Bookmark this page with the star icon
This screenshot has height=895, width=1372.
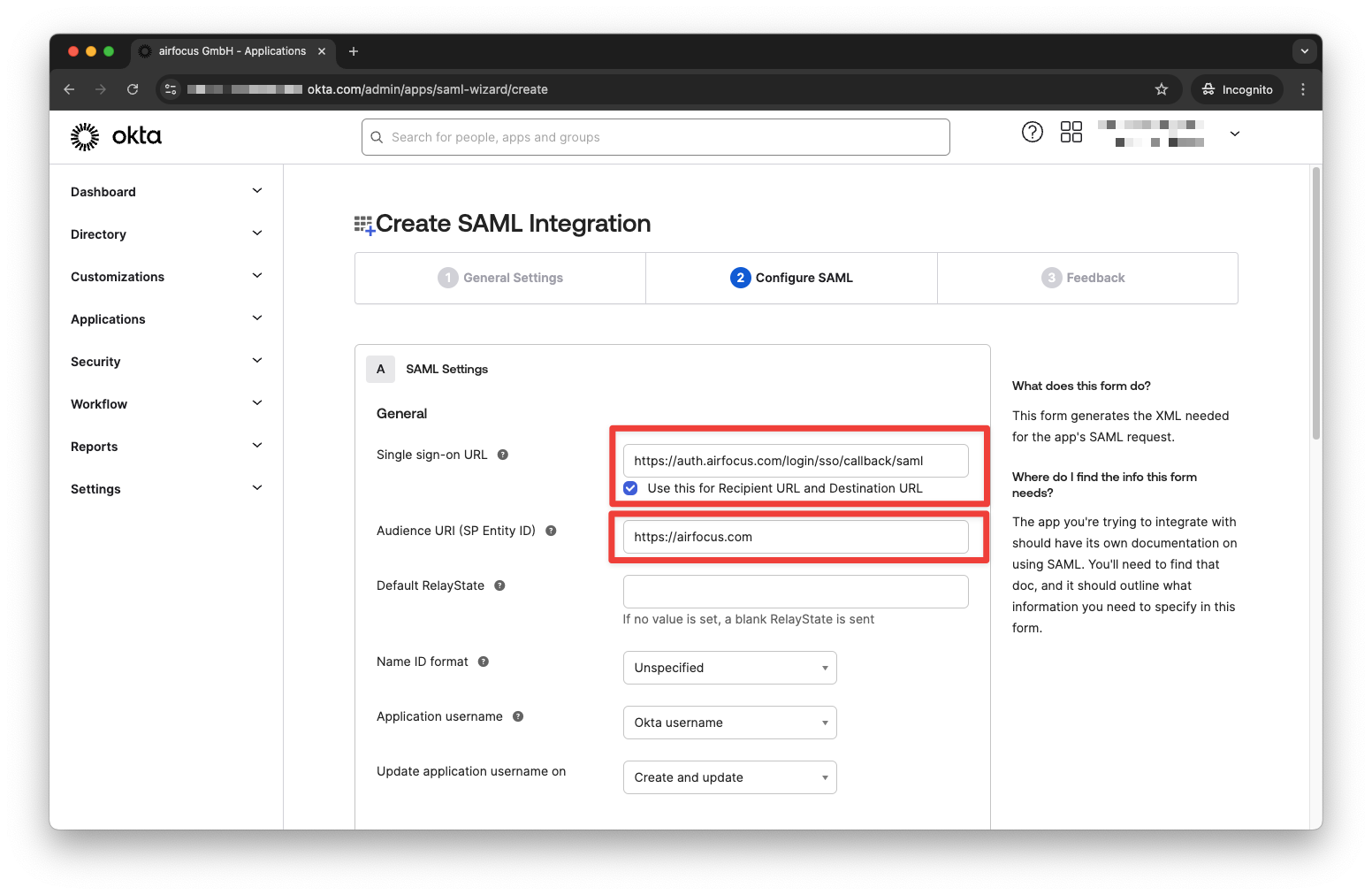tap(1162, 89)
